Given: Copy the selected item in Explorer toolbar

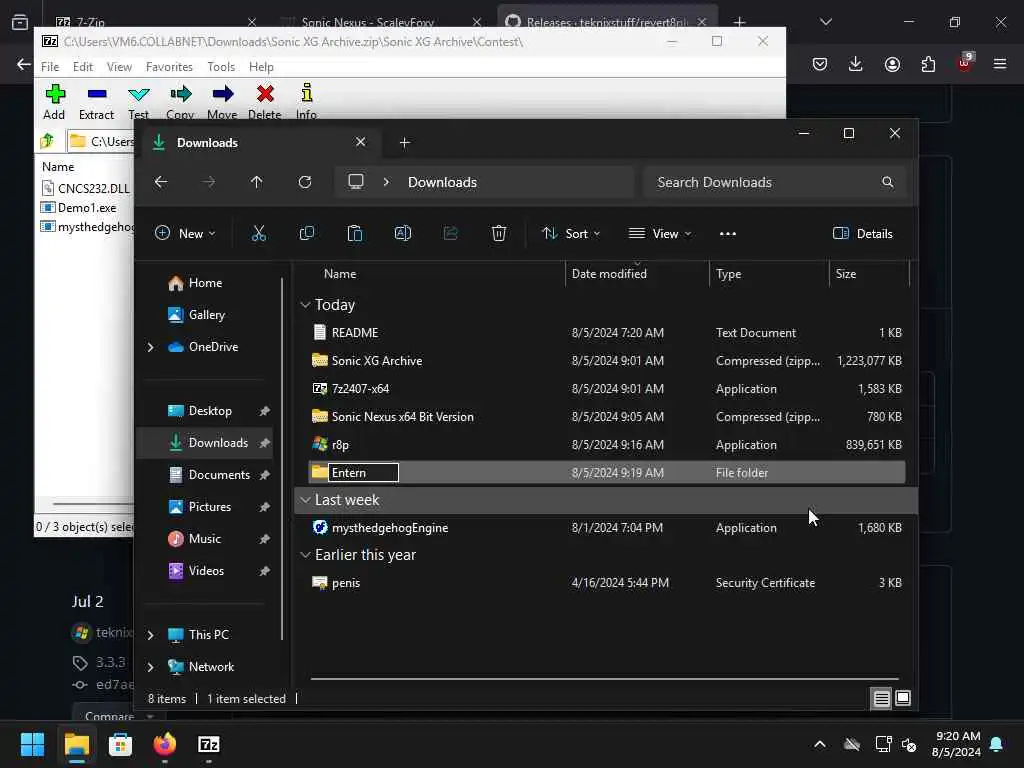Looking at the screenshot, I should 306,234.
